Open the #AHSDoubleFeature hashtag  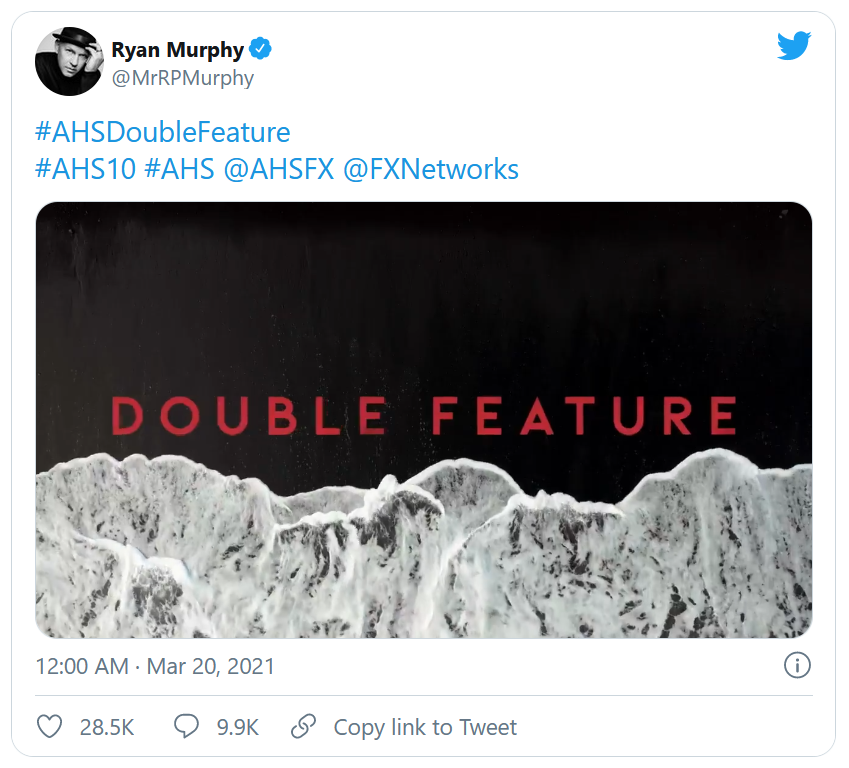(162, 132)
